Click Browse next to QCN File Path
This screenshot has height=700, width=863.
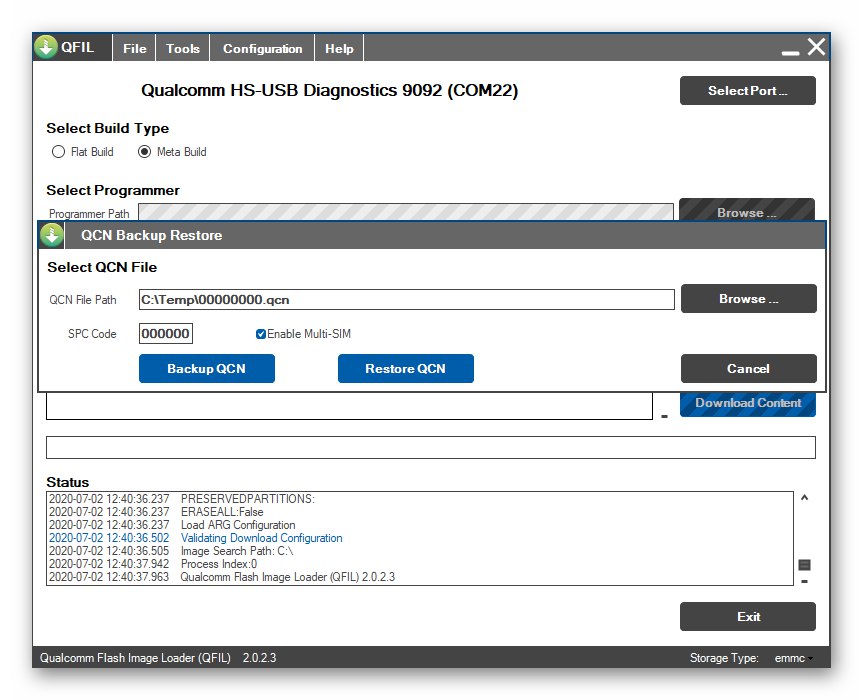749,299
